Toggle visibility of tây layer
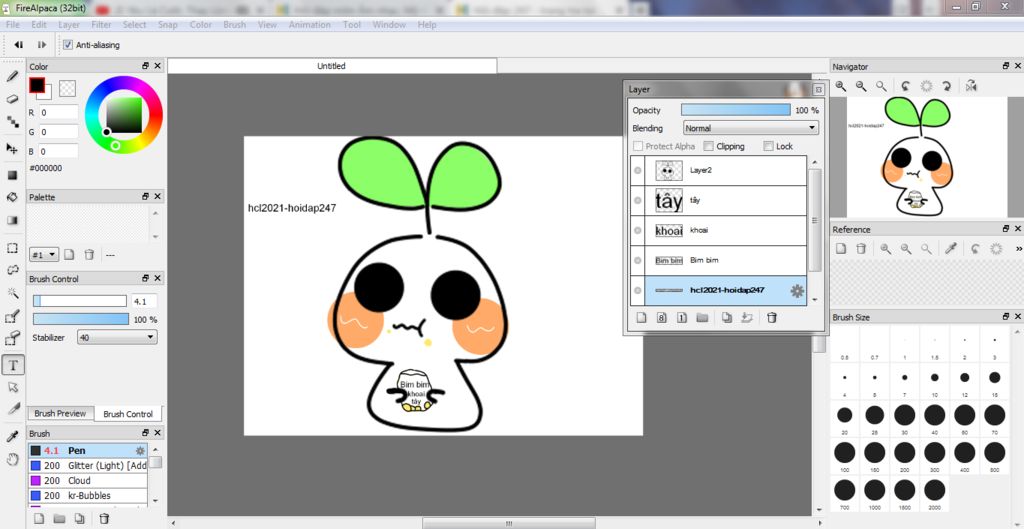Viewport: 1024px width, 529px height. [638, 201]
